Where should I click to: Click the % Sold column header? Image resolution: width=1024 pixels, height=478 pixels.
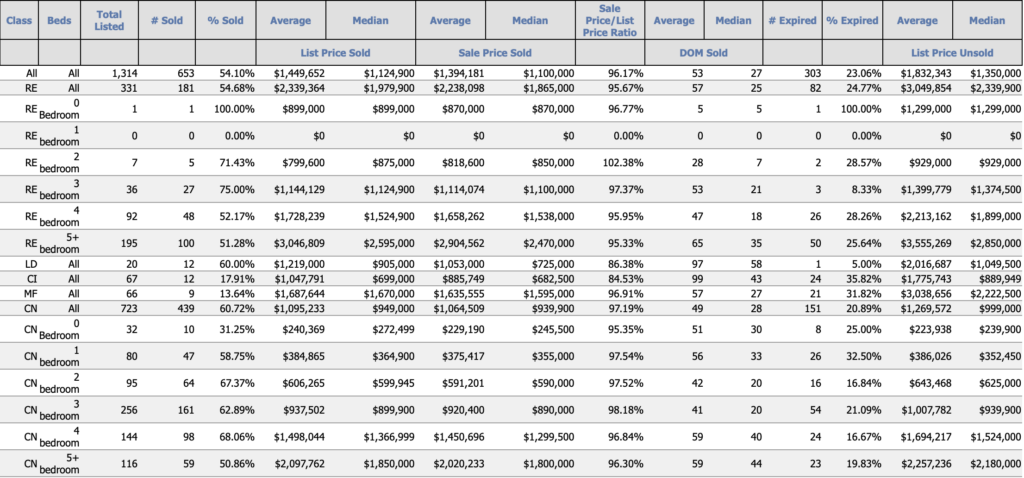(226, 20)
